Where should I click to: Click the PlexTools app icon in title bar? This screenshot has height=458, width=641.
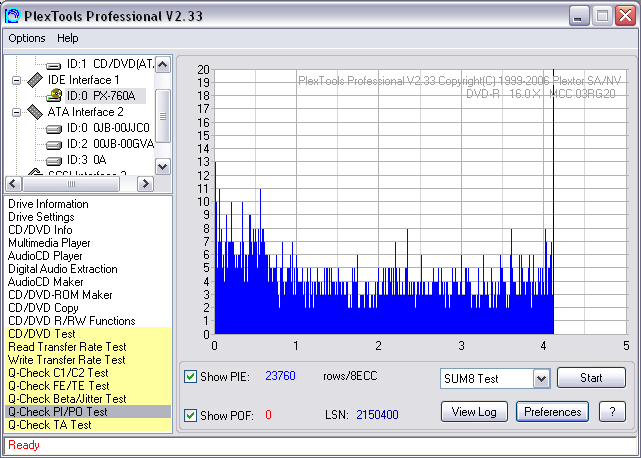(x=12, y=16)
